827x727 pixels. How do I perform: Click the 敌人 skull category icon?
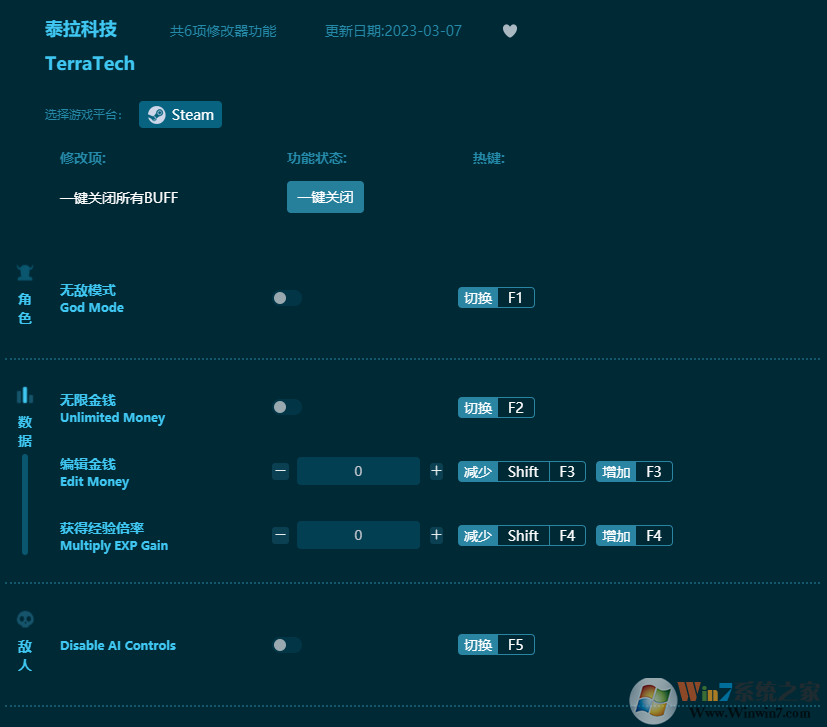click(x=25, y=619)
